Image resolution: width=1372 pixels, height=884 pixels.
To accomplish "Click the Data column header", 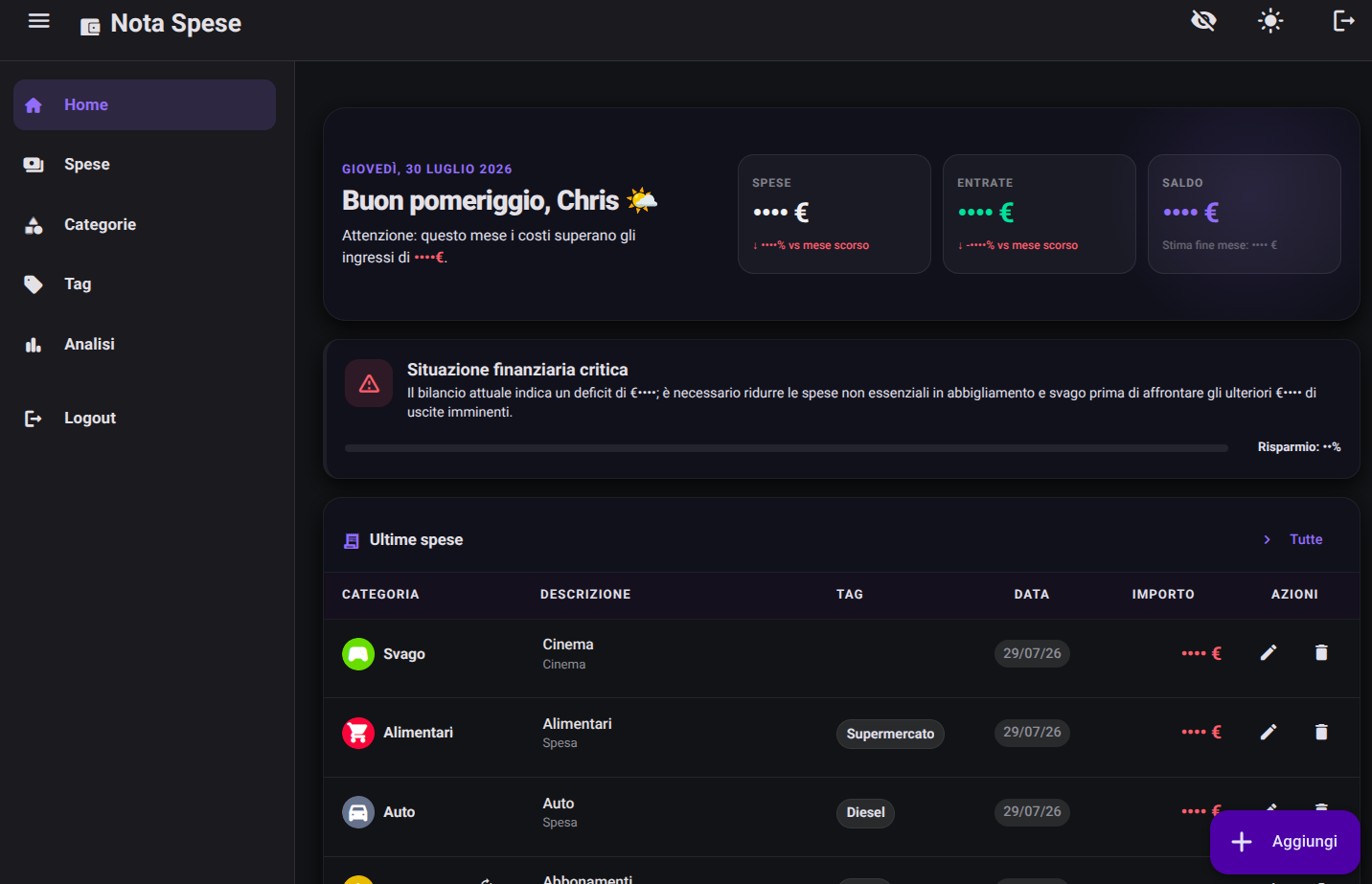I will [1032, 595].
